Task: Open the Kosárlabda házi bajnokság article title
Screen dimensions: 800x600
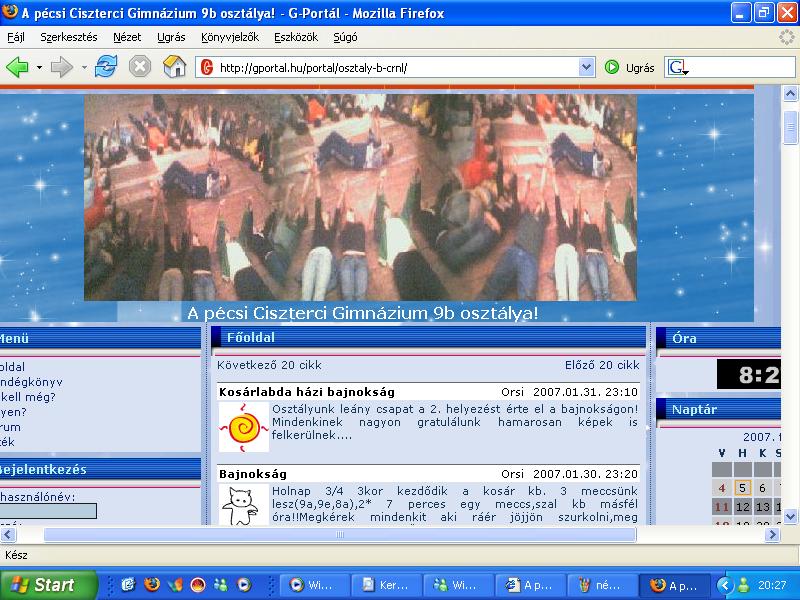Action: (x=307, y=392)
